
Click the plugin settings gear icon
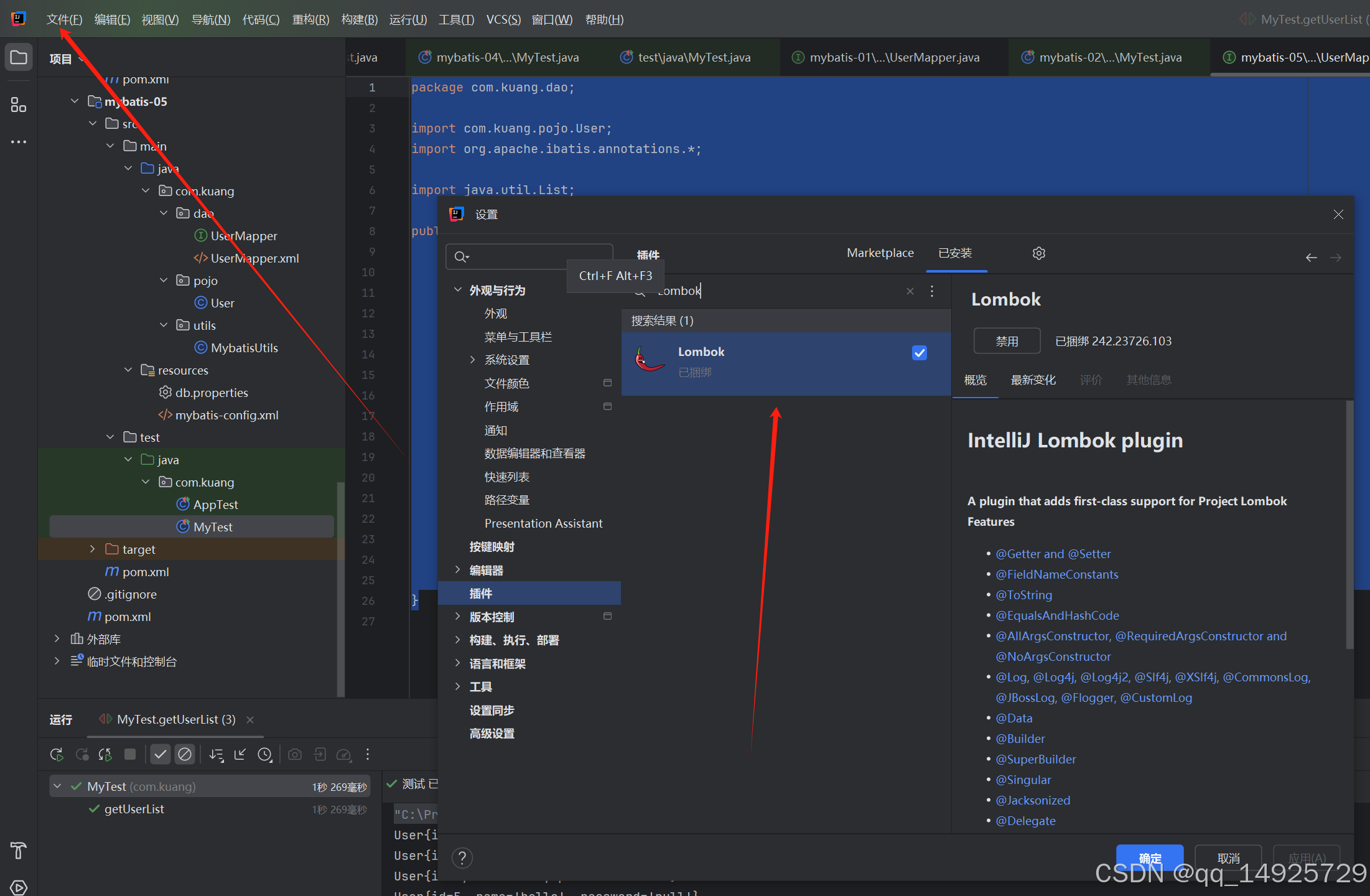tap(1038, 253)
